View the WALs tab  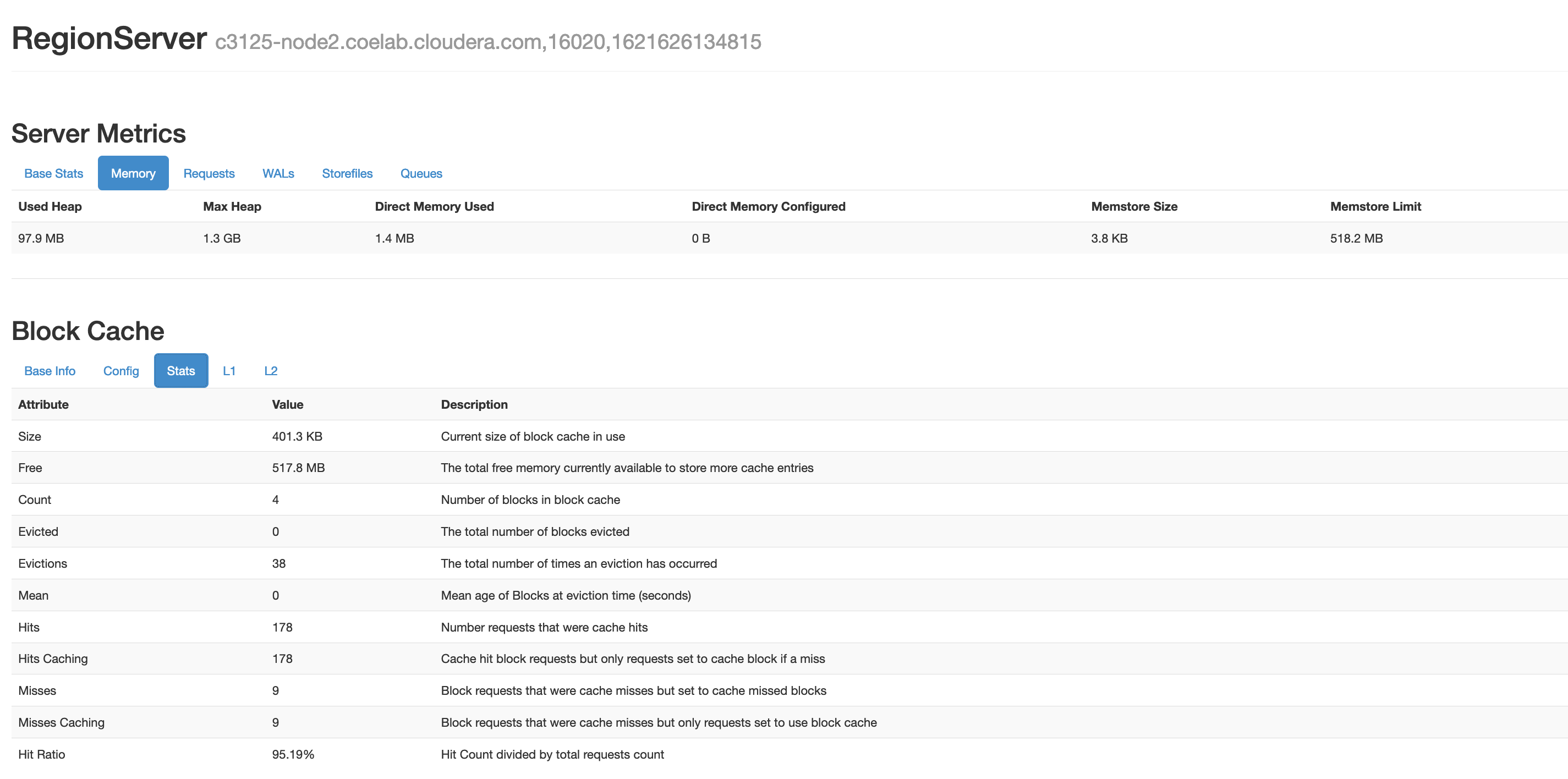click(x=278, y=173)
